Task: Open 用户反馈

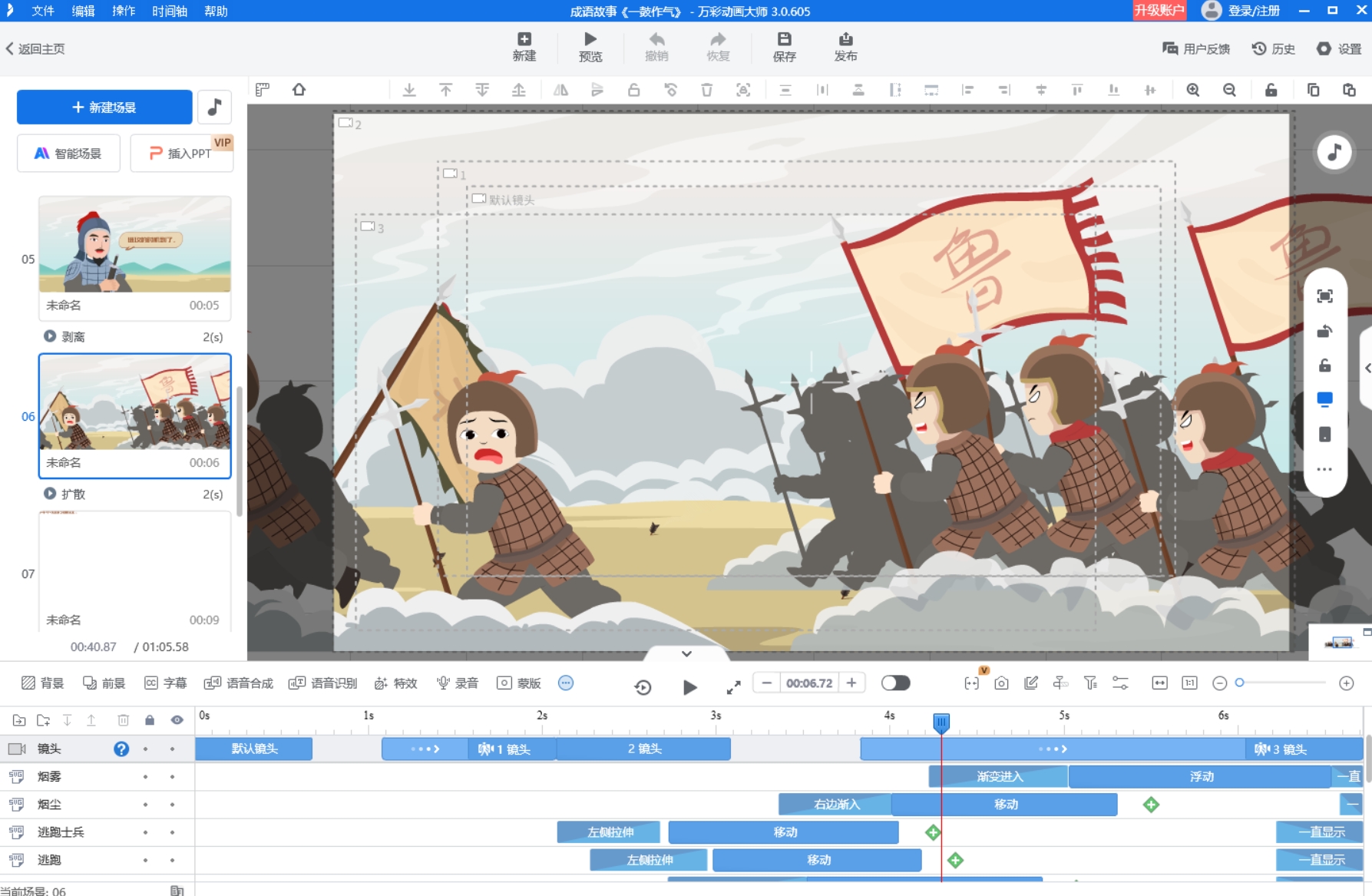Action: [x=1196, y=48]
